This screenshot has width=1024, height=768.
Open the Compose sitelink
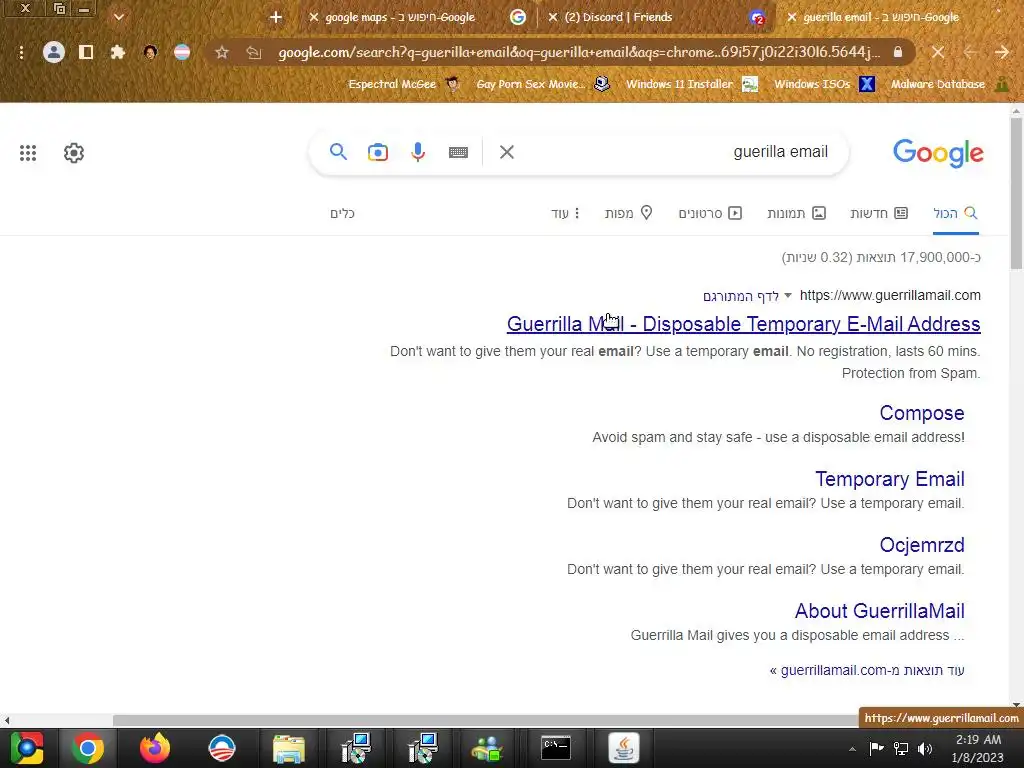pos(921,413)
